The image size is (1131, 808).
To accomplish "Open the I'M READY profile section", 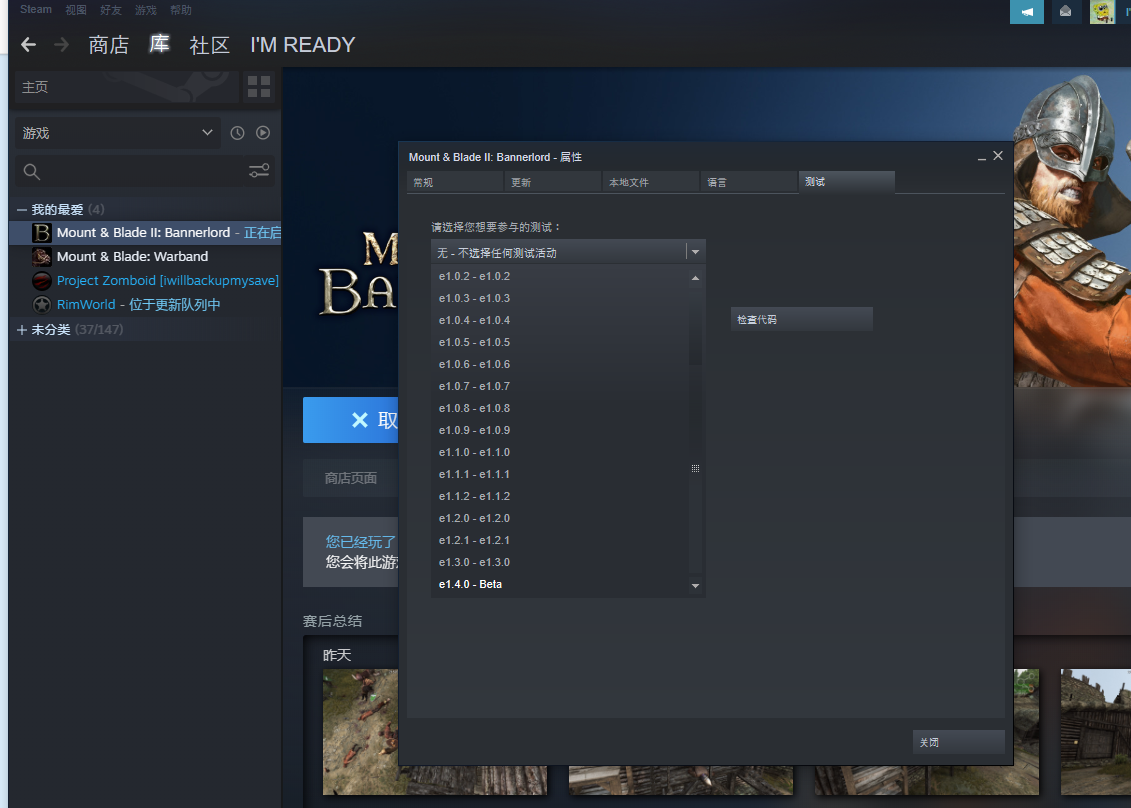I will point(303,45).
